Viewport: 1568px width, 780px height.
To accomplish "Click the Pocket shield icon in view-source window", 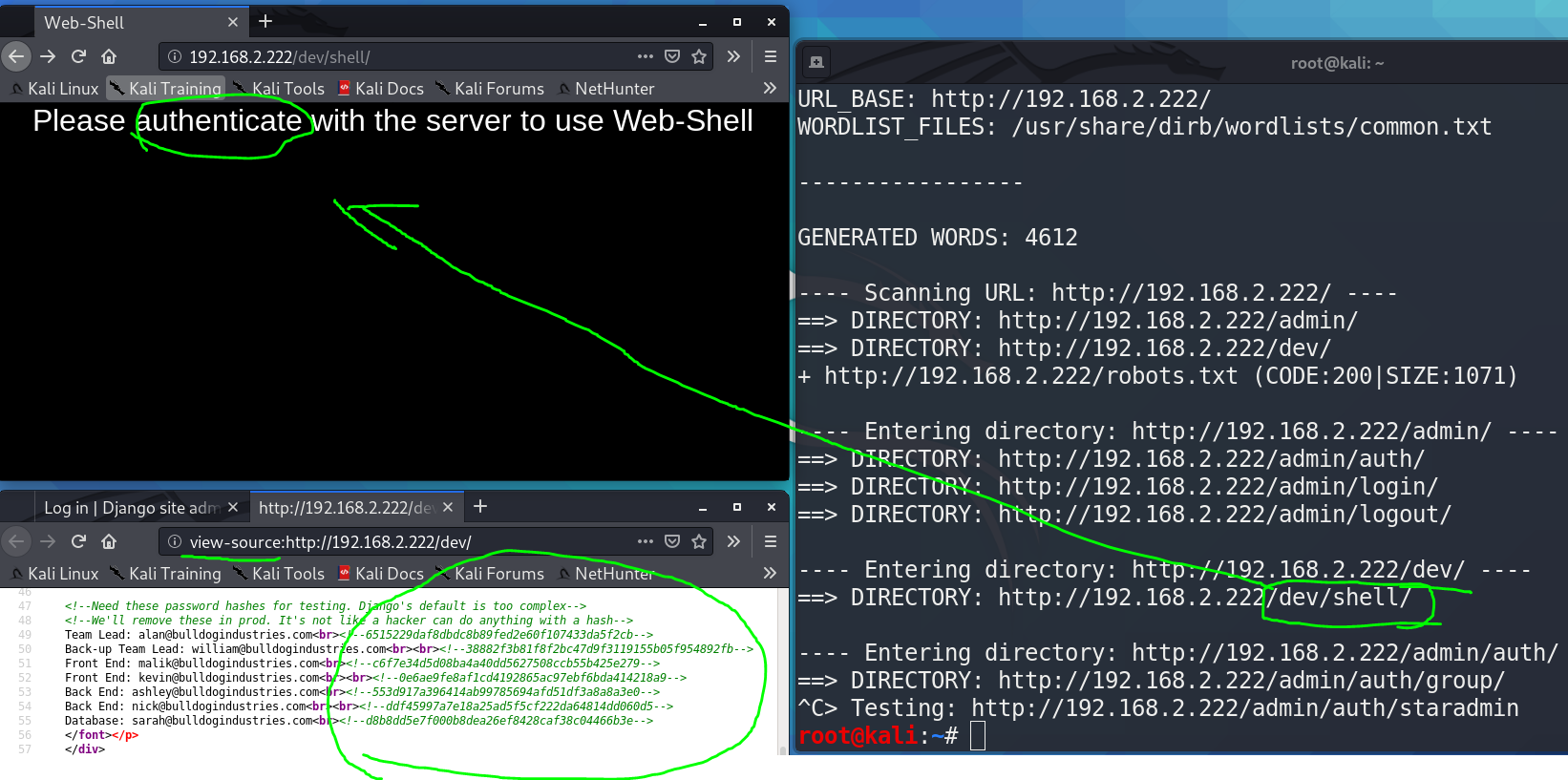I will [x=672, y=541].
